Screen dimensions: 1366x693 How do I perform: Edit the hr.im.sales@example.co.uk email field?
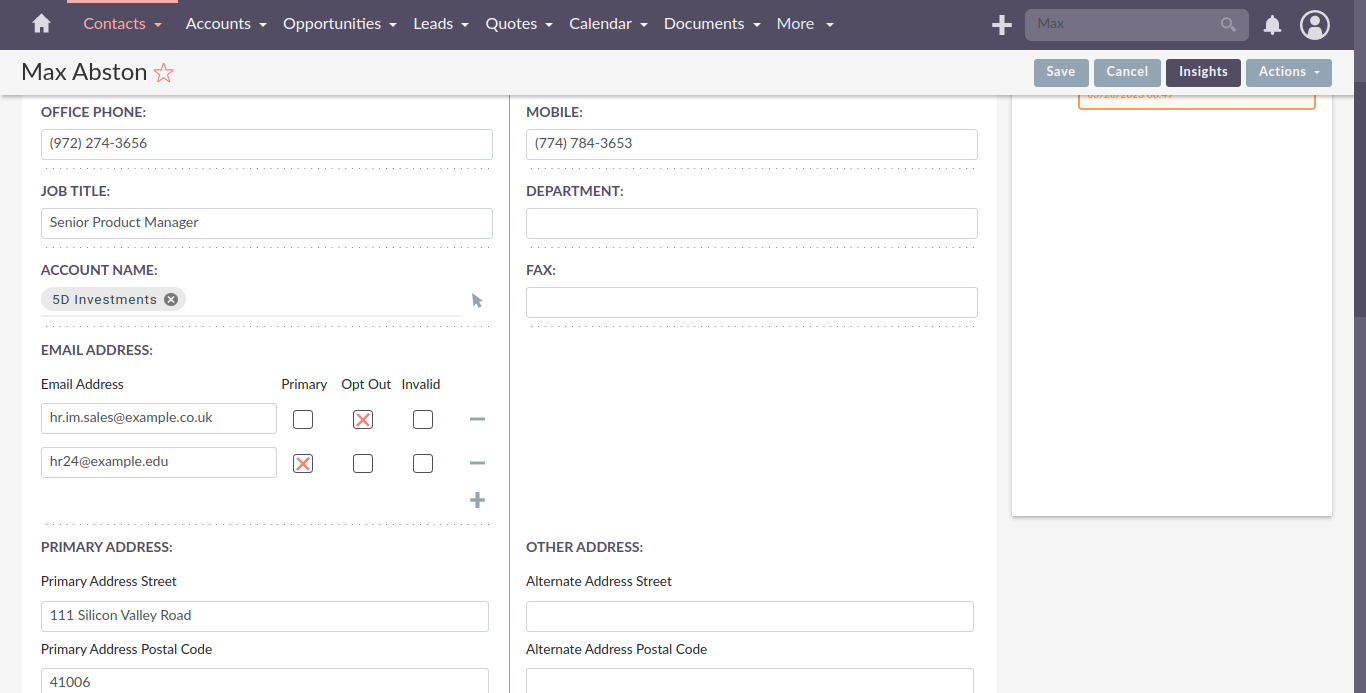click(x=159, y=419)
